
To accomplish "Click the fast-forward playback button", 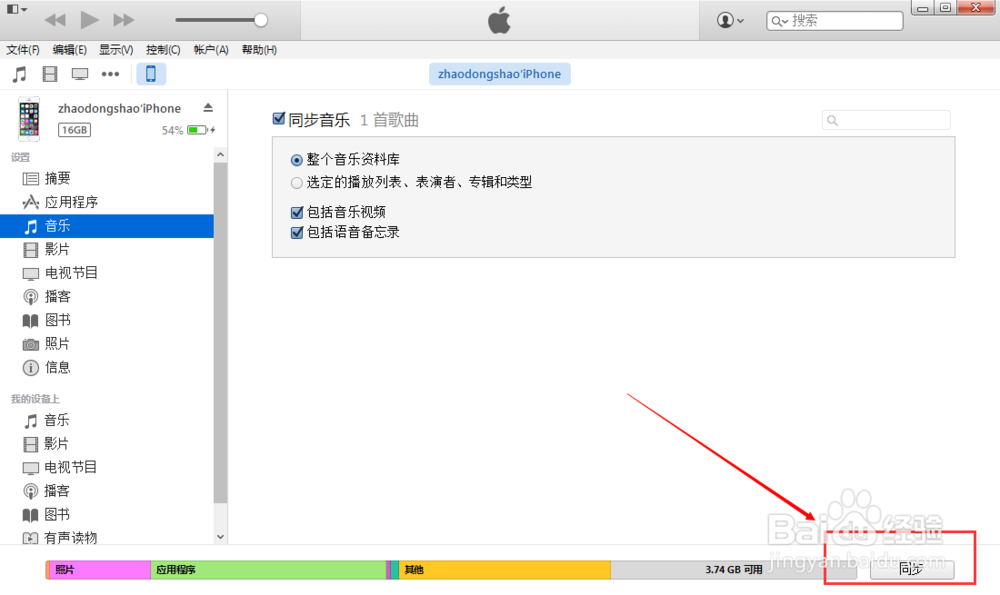I will pos(124,20).
